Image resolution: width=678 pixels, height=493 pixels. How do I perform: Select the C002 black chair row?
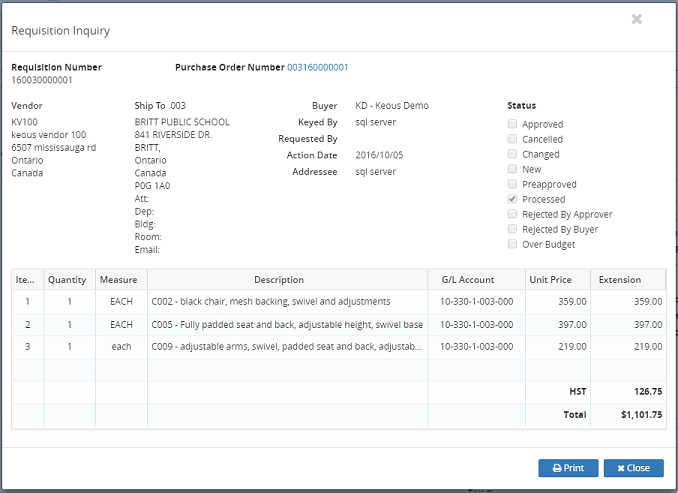coord(286,301)
